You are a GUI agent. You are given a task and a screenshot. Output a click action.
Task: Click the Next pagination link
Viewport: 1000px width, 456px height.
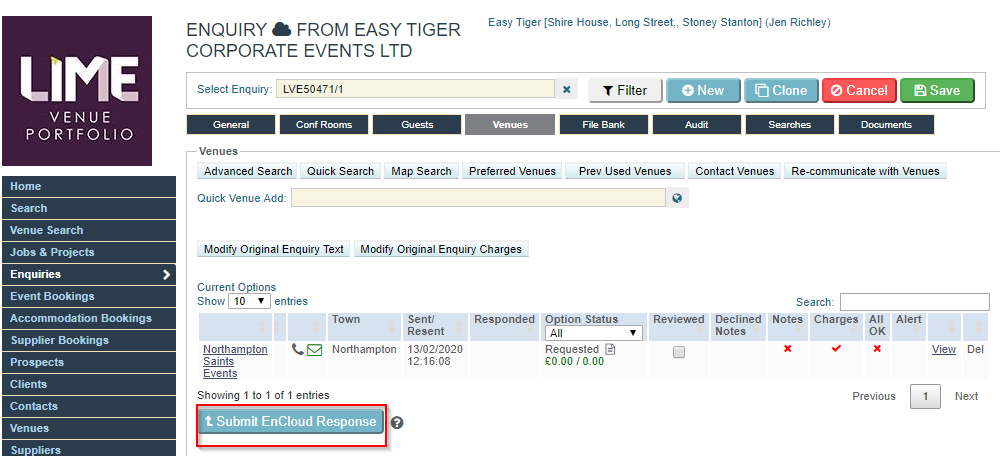pos(966,396)
